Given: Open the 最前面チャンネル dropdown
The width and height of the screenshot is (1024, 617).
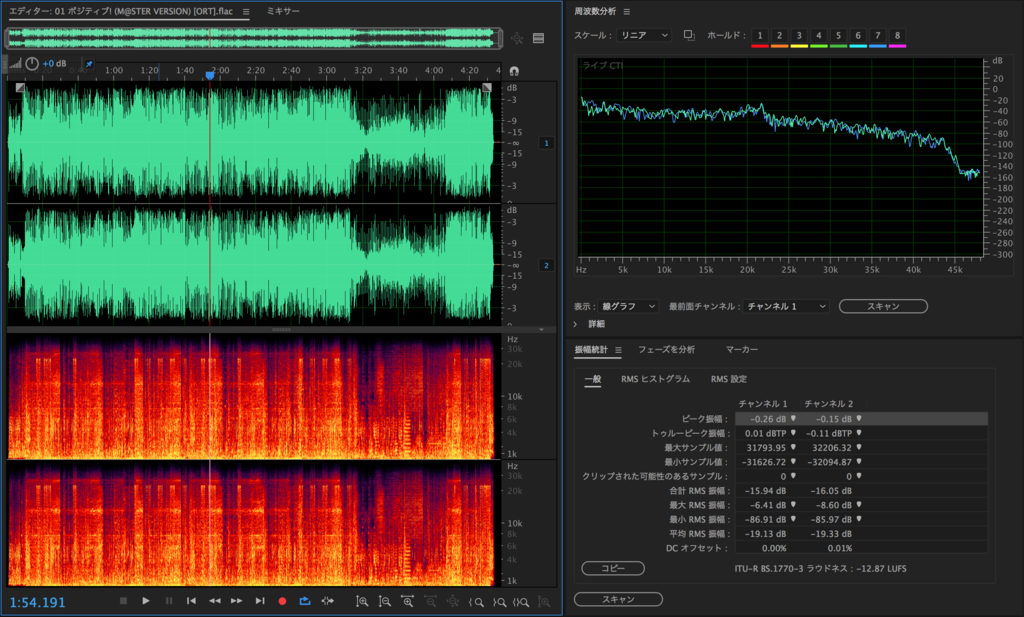Looking at the screenshot, I should (786, 306).
